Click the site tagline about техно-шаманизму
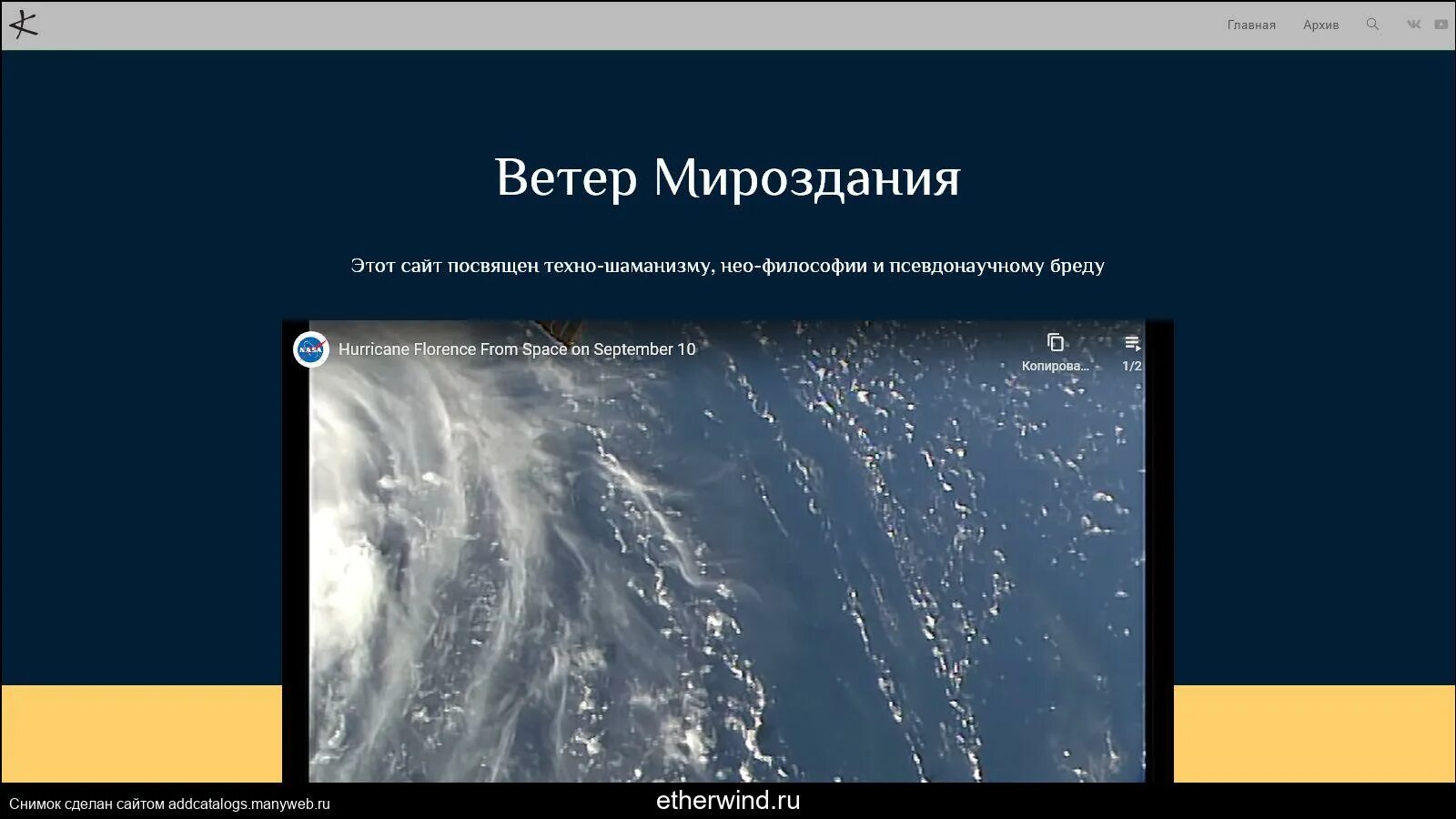This screenshot has width=1456, height=819. click(x=728, y=266)
